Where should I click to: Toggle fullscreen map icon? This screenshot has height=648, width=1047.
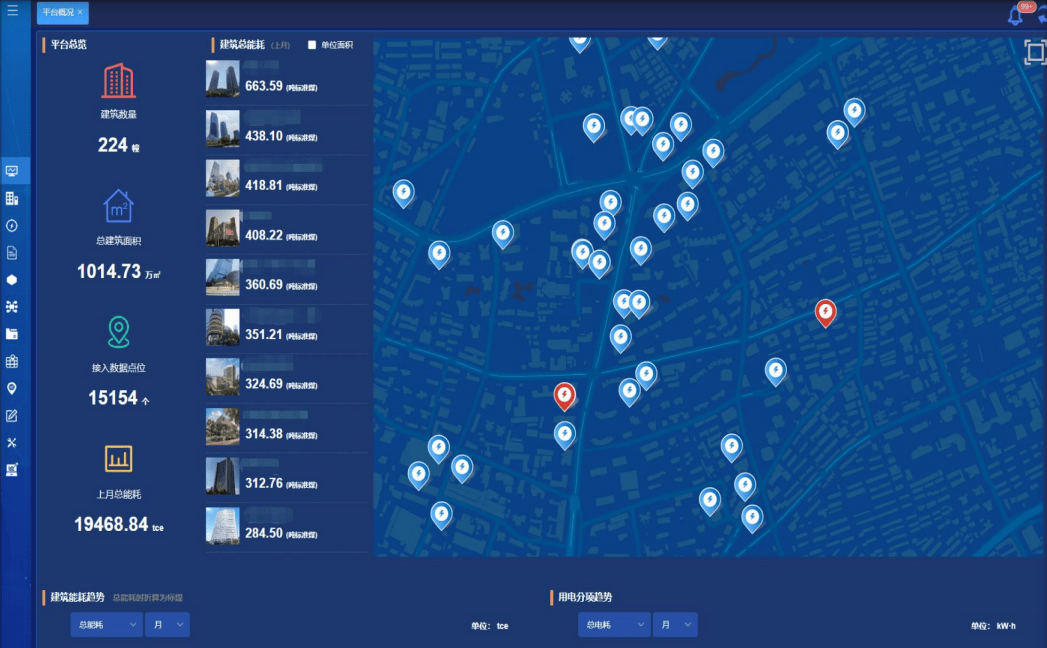click(1035, 52)
